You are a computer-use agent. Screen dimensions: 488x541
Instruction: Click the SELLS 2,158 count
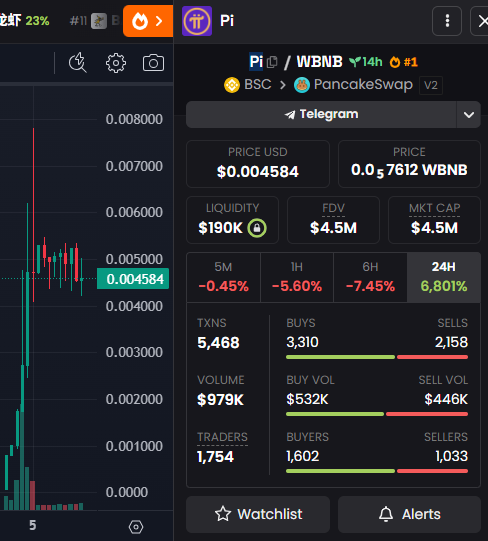451,342
